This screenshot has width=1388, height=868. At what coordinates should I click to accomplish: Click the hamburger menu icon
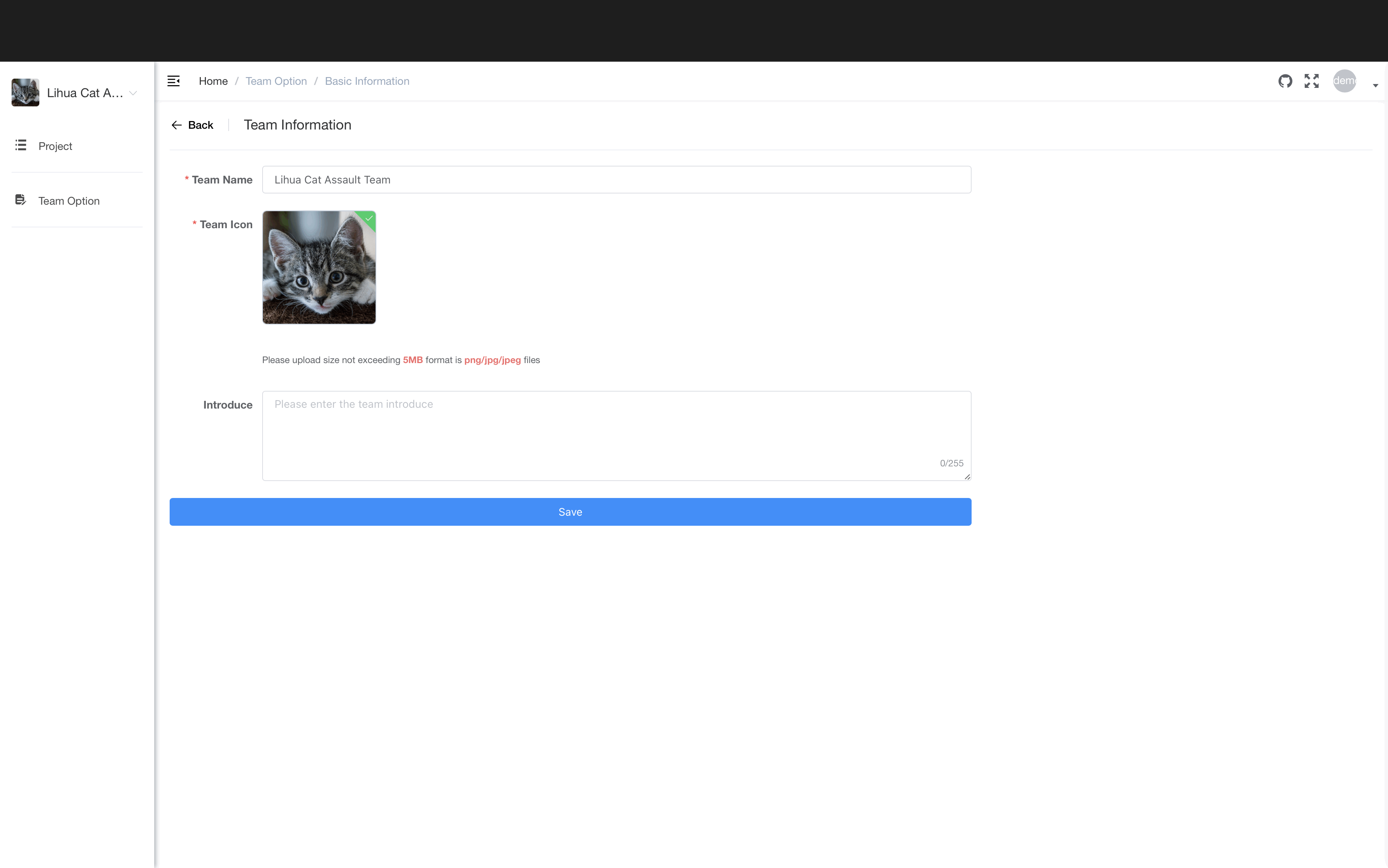pyautogui.click(x=173, y=81)
